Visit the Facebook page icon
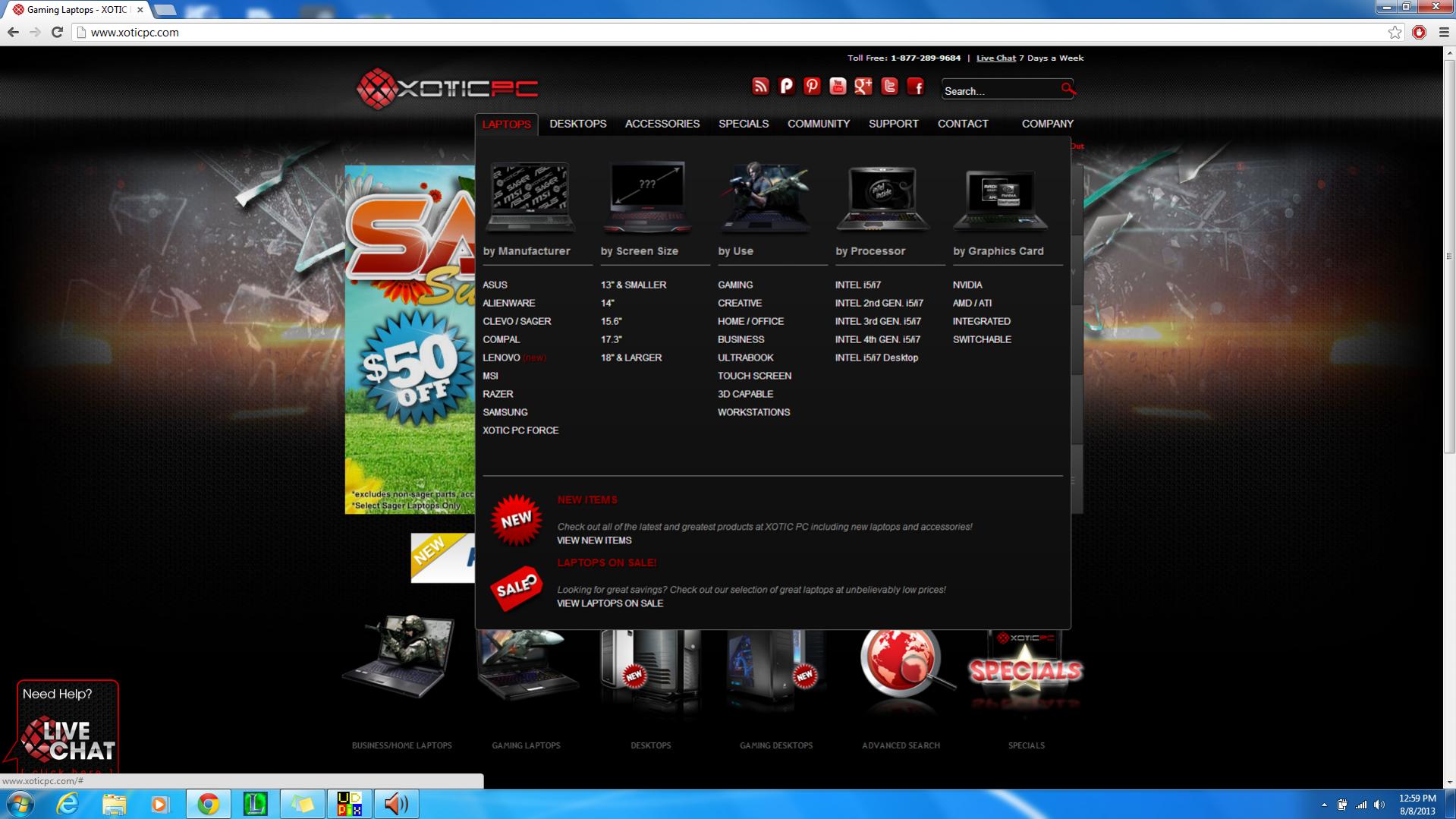The width and height of the screenshot is (1456, 819). (x=916, y=87)
